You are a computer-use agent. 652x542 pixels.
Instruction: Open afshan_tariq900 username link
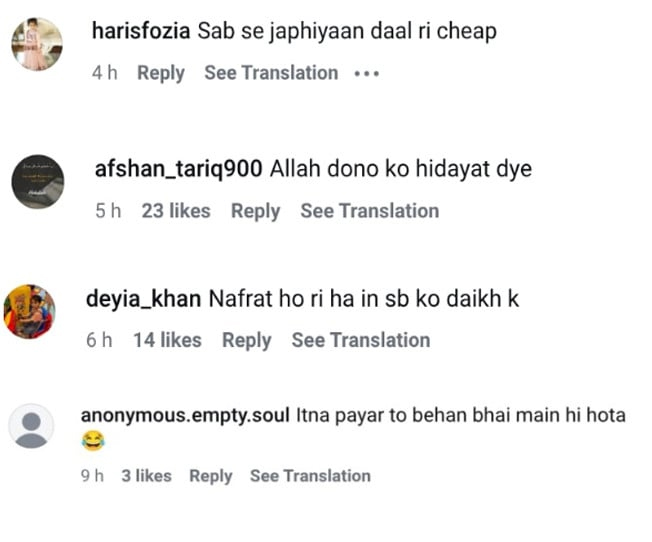[x=178, y=169]
